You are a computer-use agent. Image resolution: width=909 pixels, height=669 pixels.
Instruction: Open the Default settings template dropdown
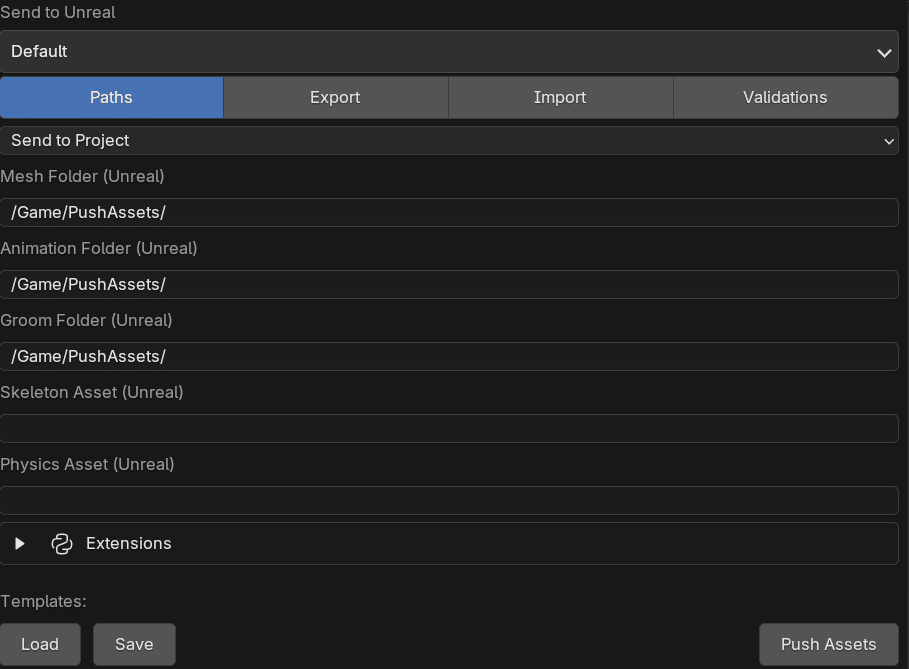point(449,51)
